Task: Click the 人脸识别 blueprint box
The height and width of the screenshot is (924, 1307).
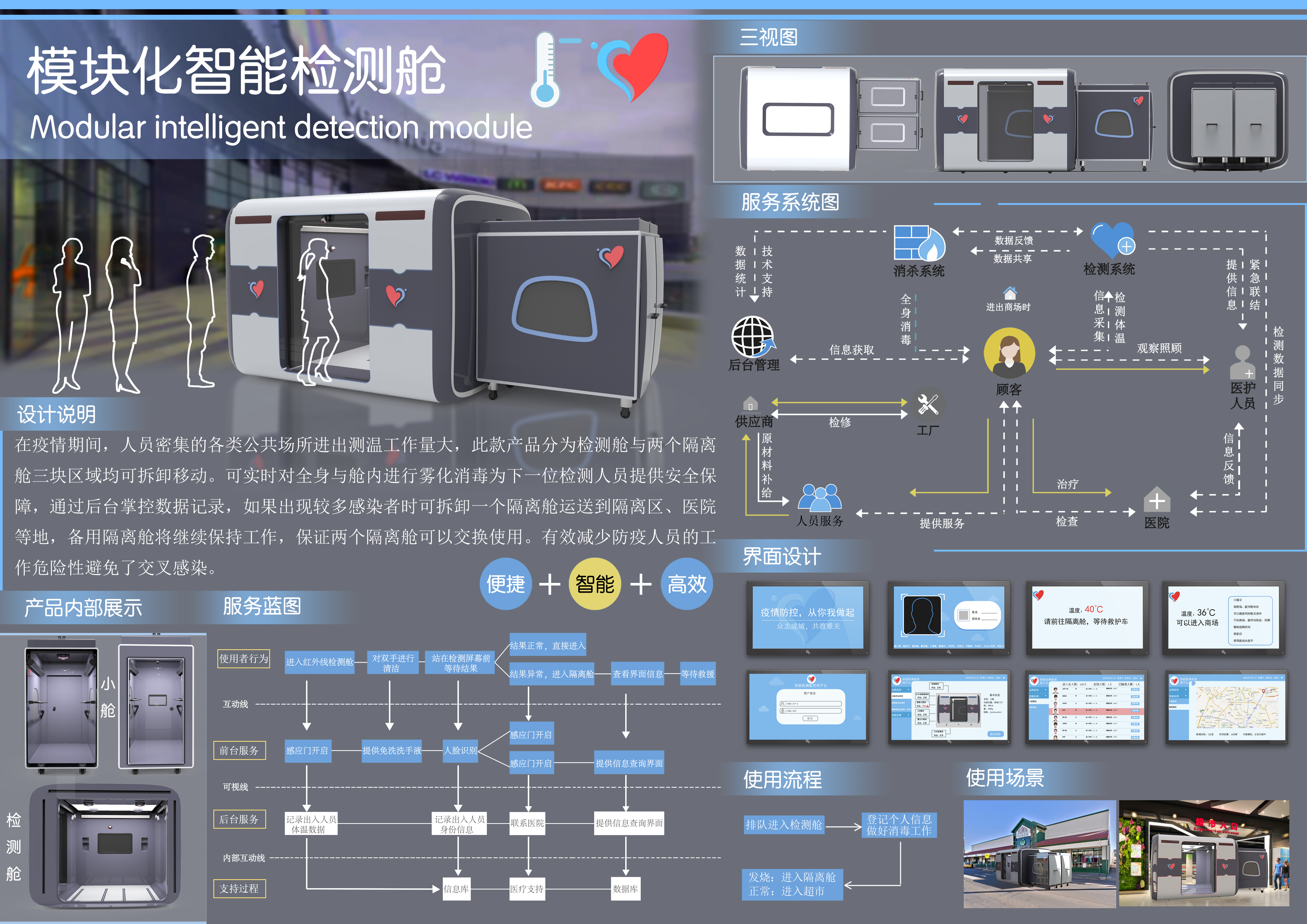Action: tap(461, 750)
